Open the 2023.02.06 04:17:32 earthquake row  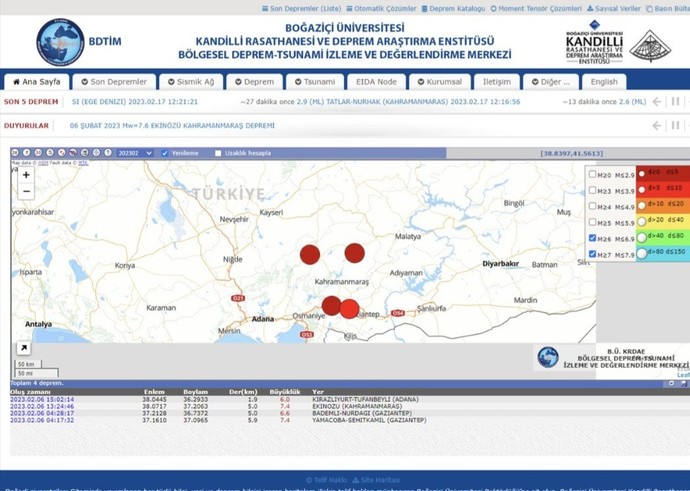coord(350,420)
